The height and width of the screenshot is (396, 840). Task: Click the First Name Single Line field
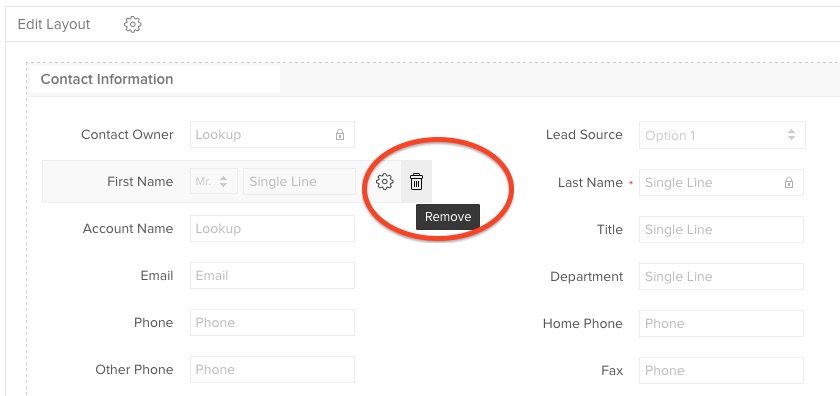tap(299, 181)
